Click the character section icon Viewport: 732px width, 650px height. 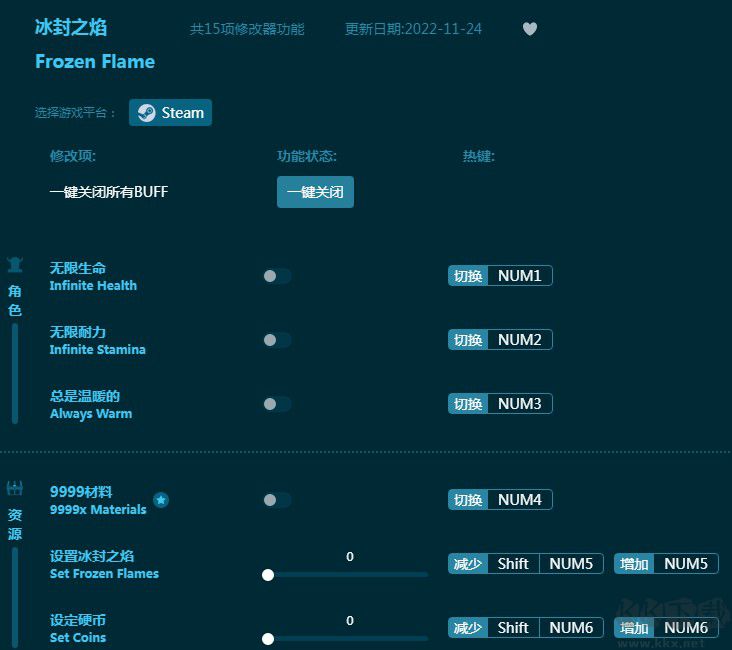tap(15, 265)
